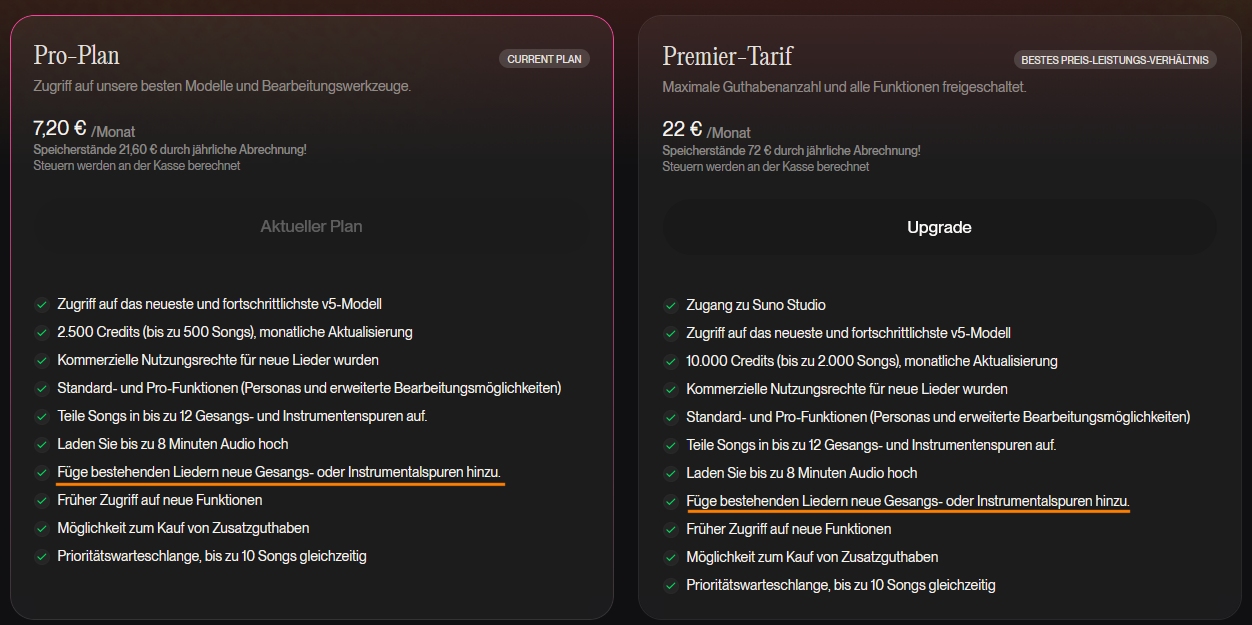1252x625 pixels.
Task: Click checkmark icon beside Zugang zu Suno Studio
Action: [x=670, y=305]
